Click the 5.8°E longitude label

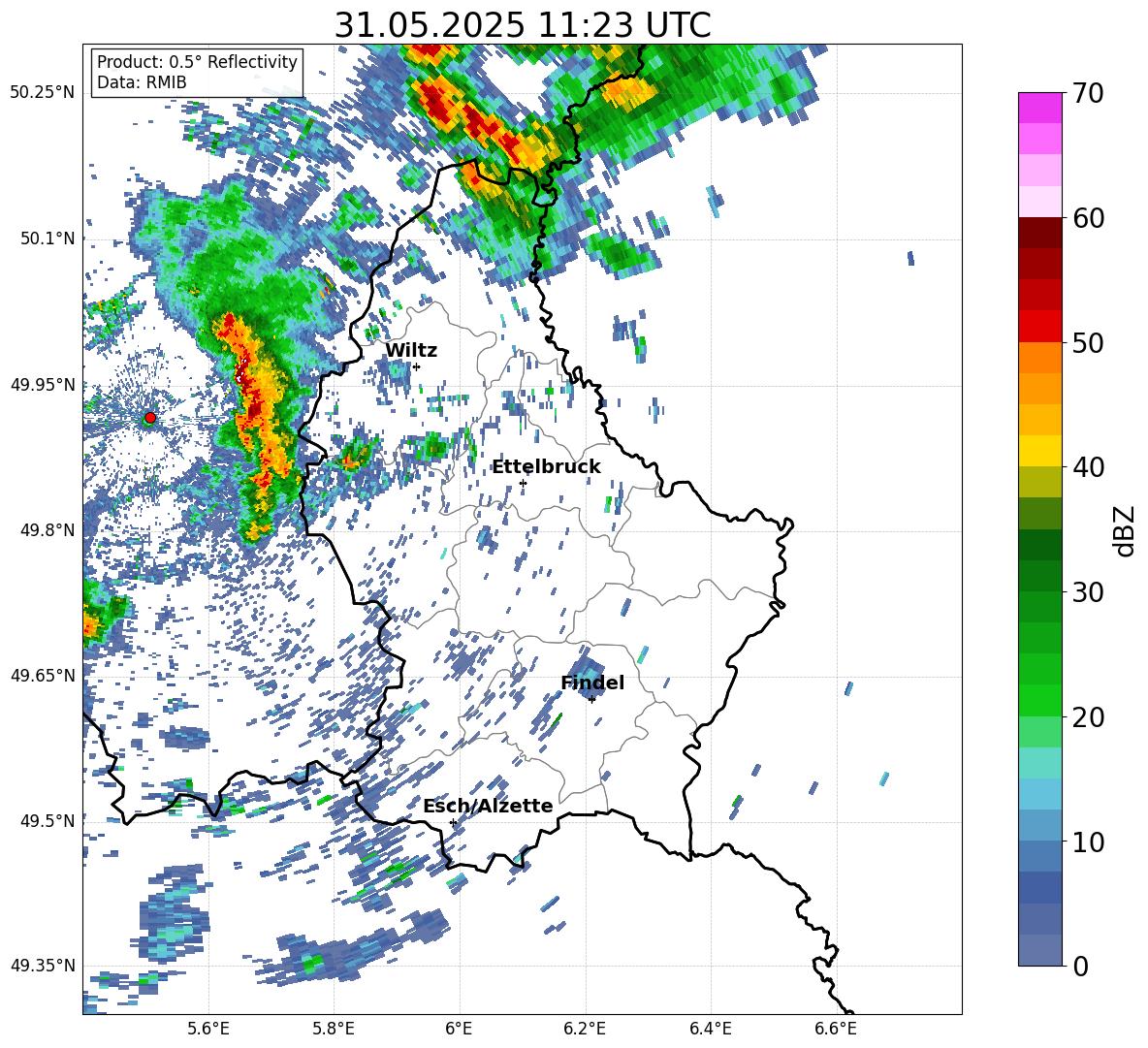click(x=334, y=1029)
